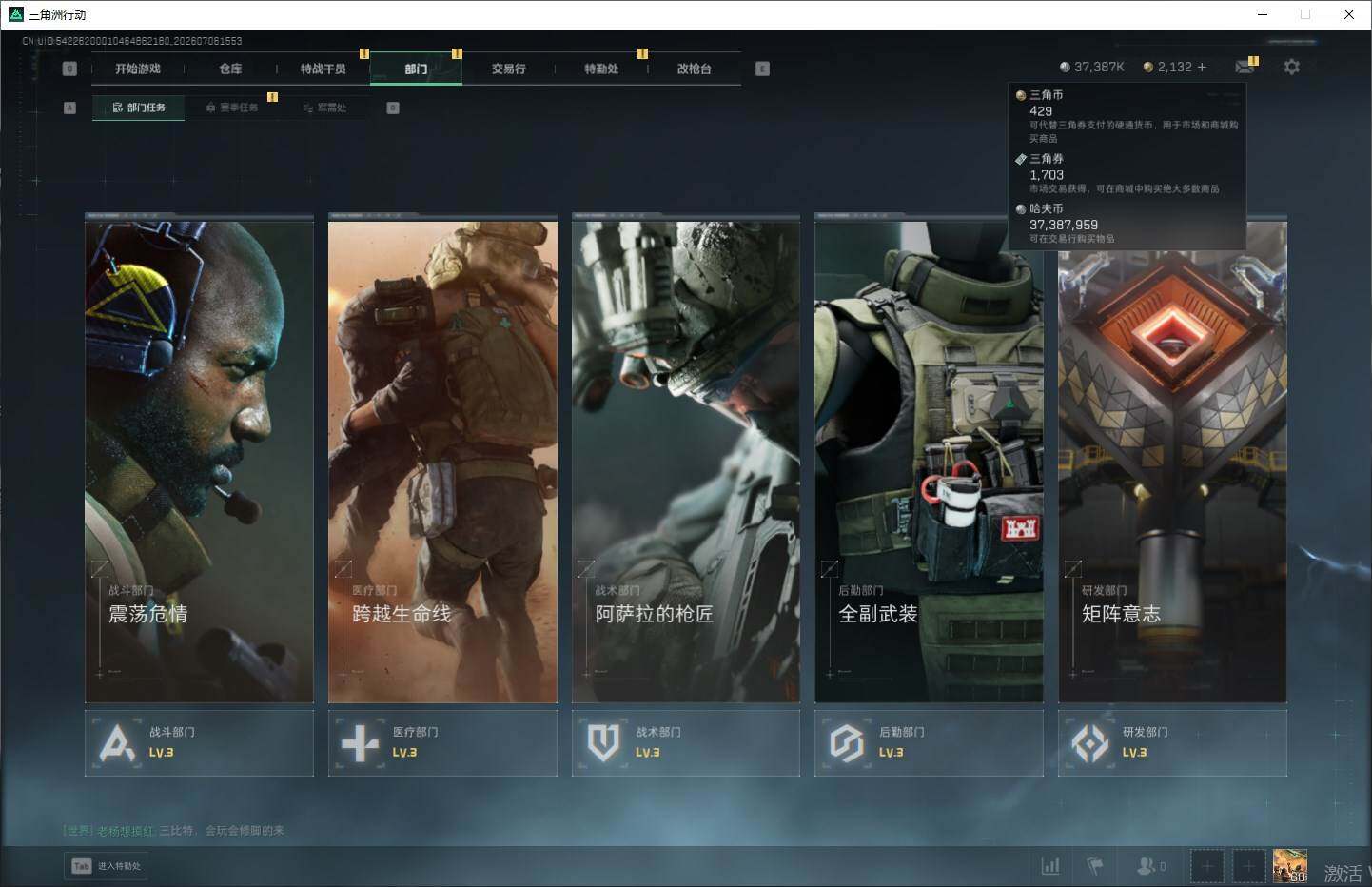Minimize the 三角洲行动 window

click(x=1263, y=14)
